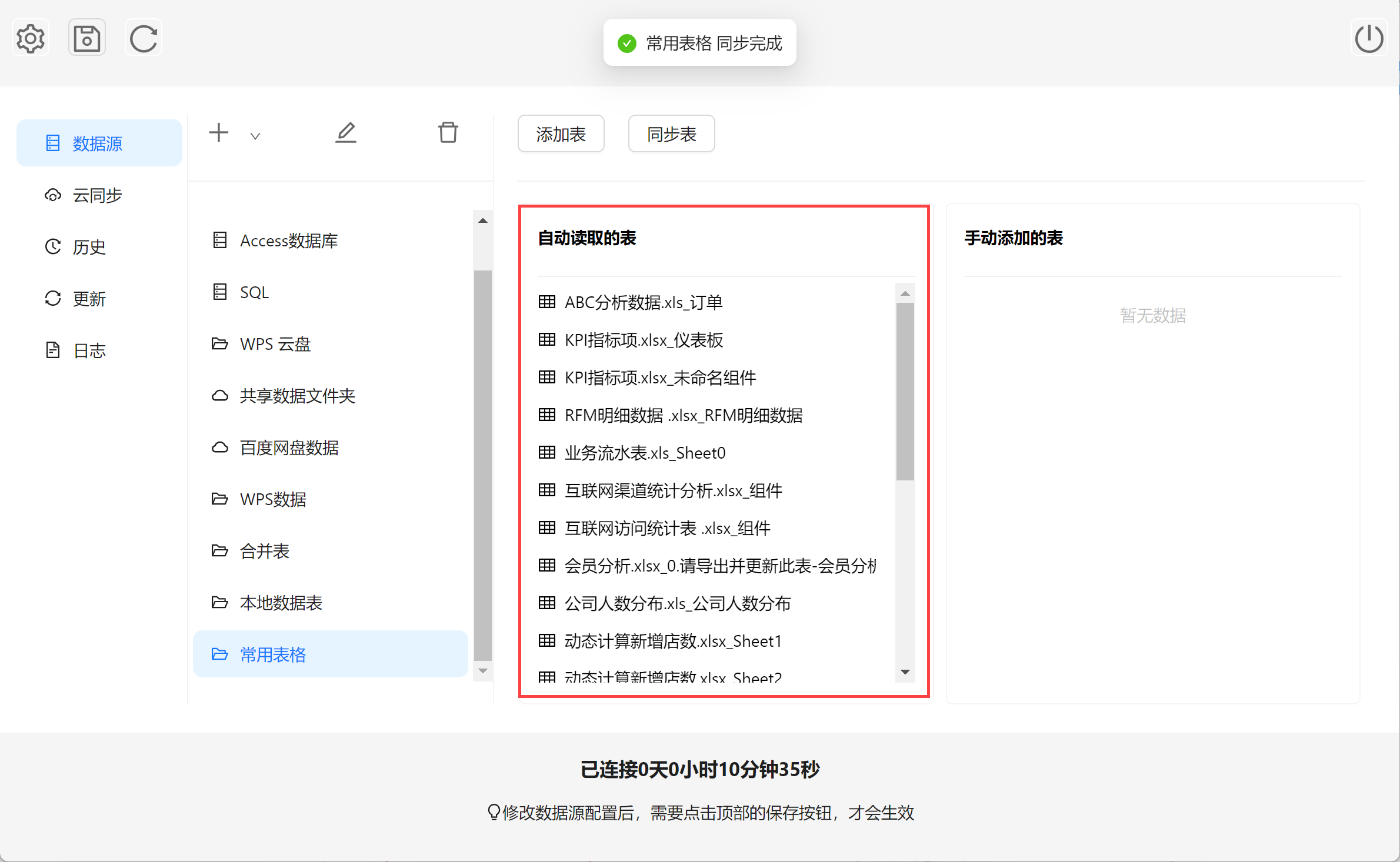Image resolution: width=1400 pixels, height=862 pixels.
Task: Open the 云同步 sidebar item
Action: [x=97, y=195]
